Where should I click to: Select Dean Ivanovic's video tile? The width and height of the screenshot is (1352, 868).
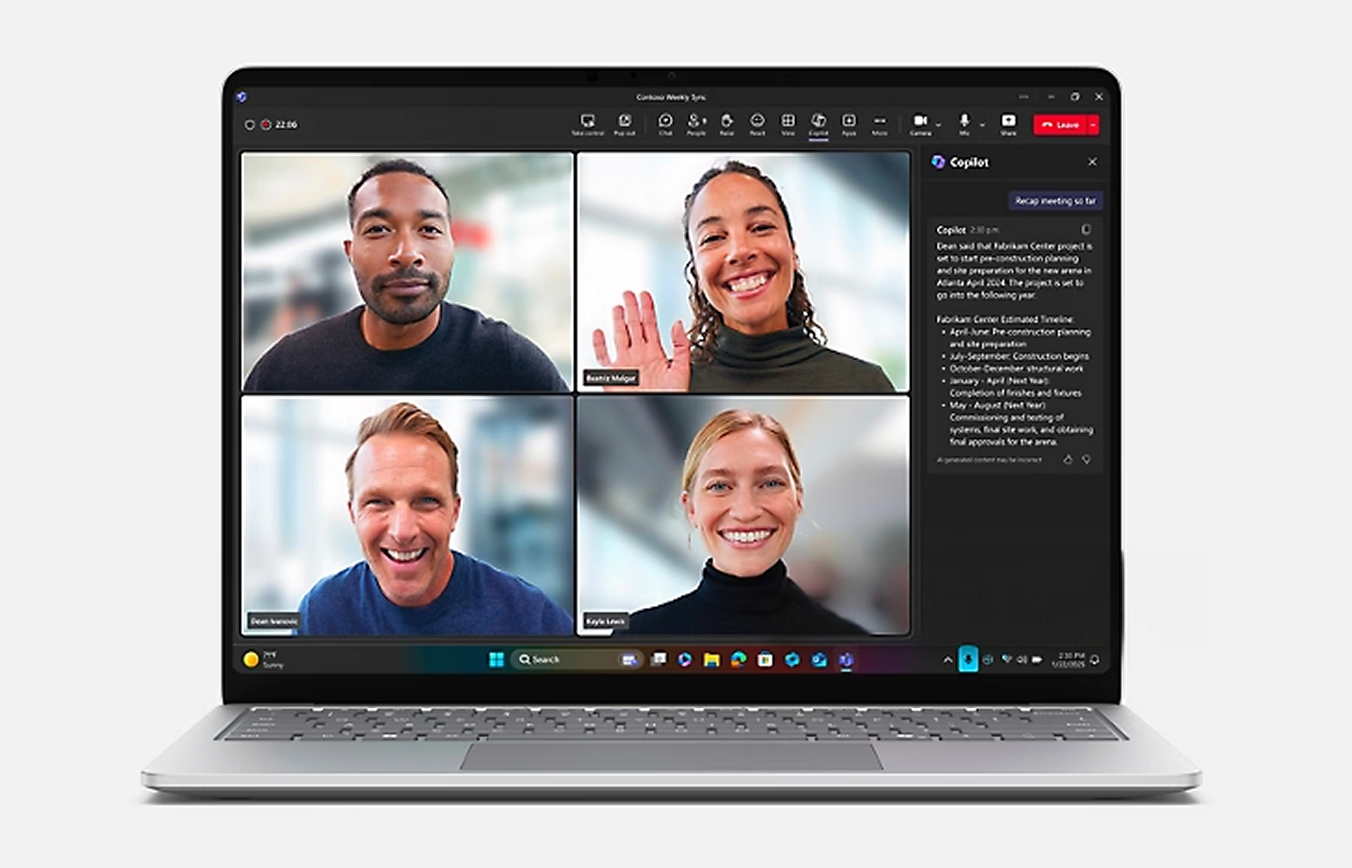(407, 515)
